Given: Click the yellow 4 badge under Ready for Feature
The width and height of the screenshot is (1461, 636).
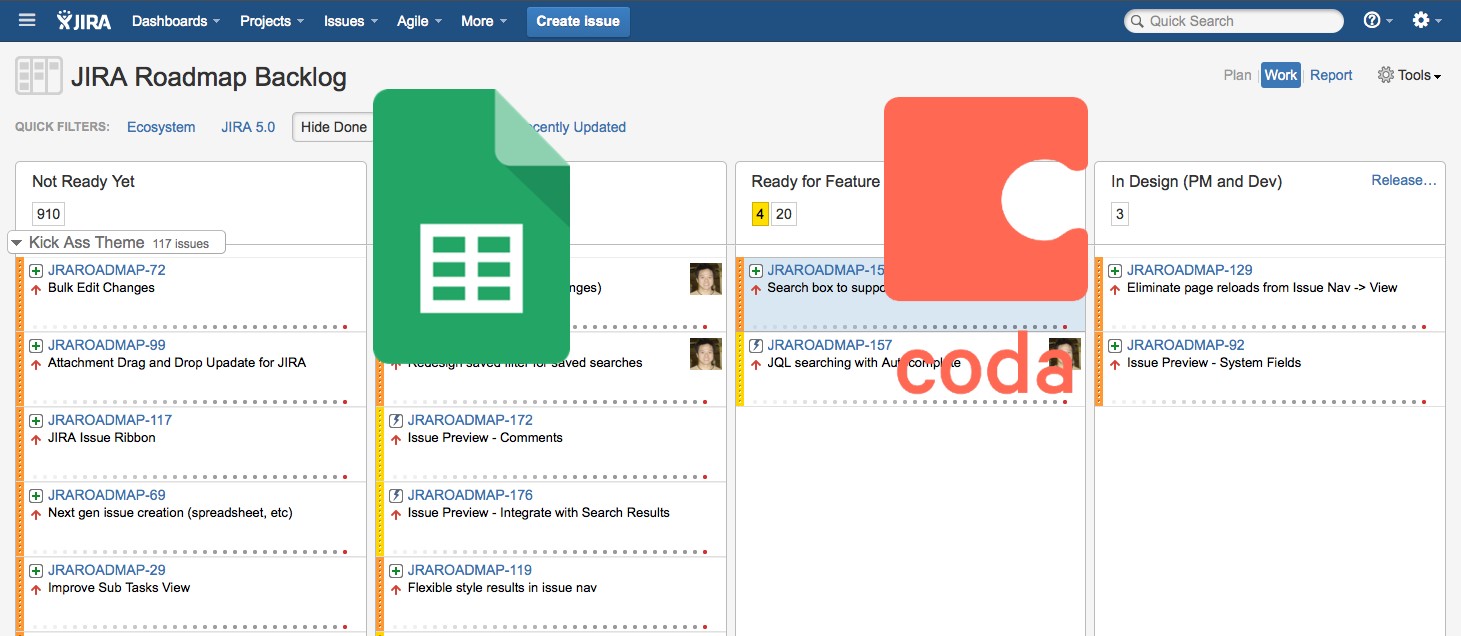Looking at the screenshot, I should tap(760, 213).
